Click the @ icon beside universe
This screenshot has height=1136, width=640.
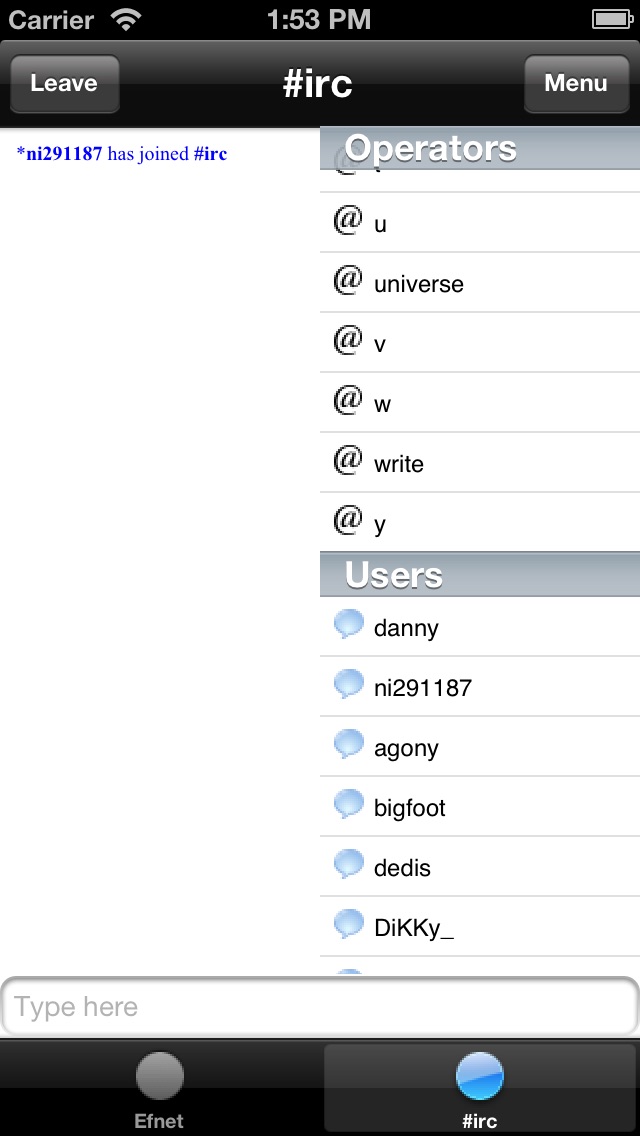coord(348,280)
